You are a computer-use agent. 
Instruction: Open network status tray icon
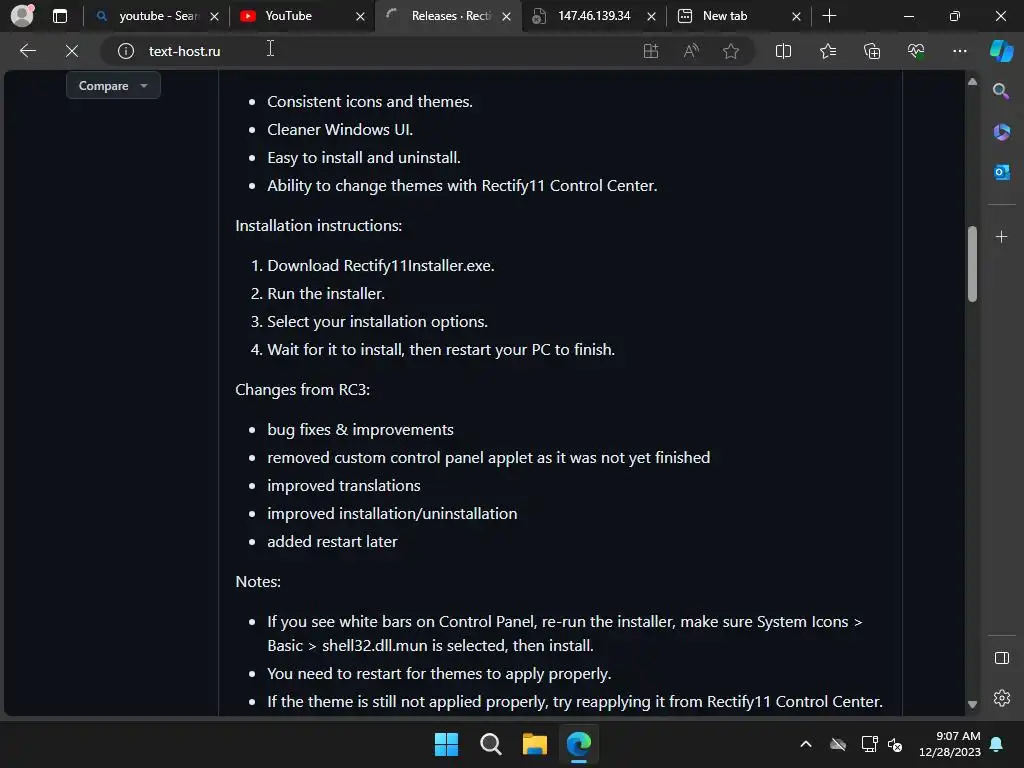coord(869,744)
